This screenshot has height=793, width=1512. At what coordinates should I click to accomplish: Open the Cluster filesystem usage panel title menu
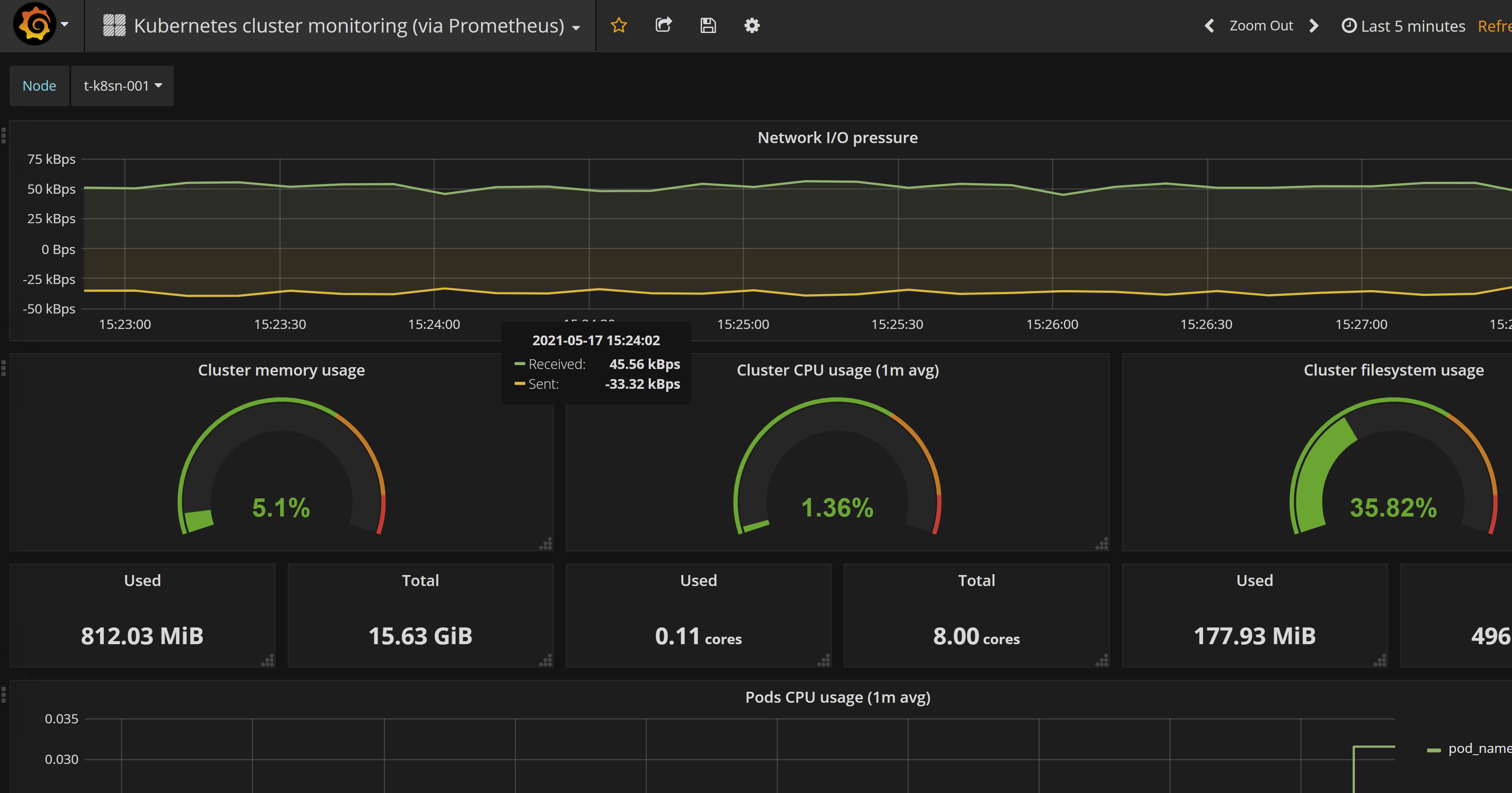(x=1394, y=370)
